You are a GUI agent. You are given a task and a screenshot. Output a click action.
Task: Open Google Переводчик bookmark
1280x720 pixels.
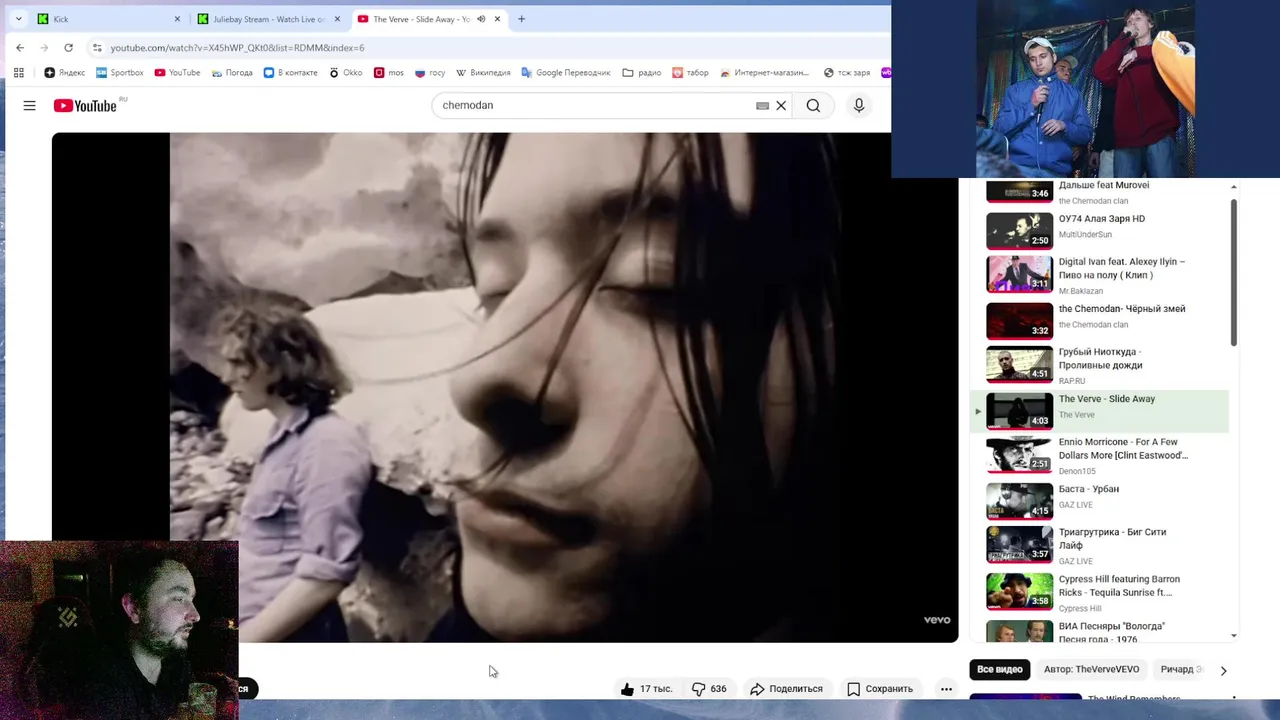(x=566, y=72)
